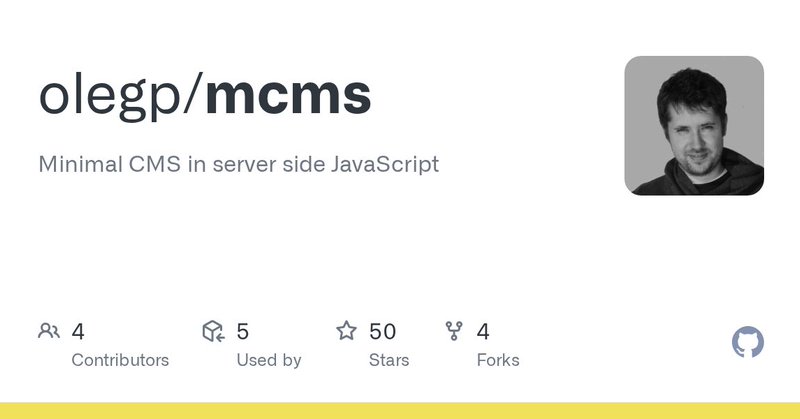Image resolution: width=800 pixels, height=419 pixels.
Task: Click the forks count number
Action: click(483, 332)
